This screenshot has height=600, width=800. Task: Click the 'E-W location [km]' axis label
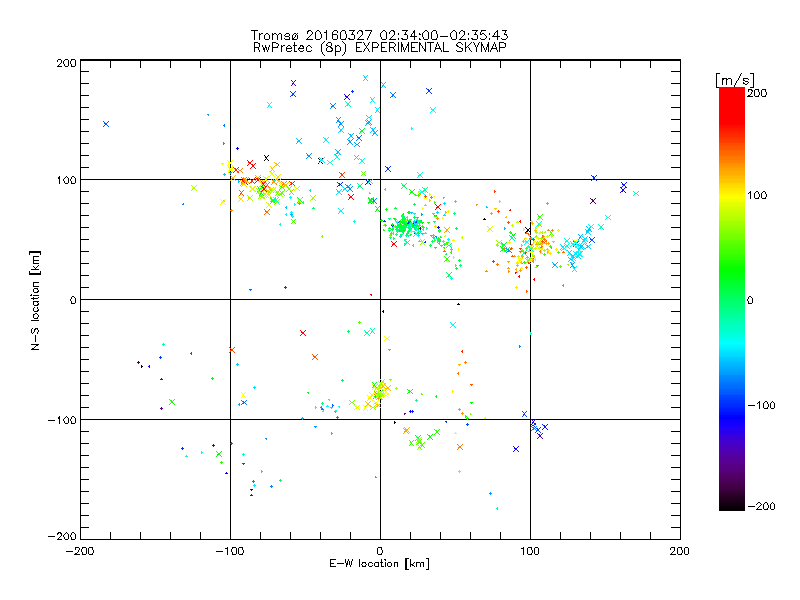coord(379,563)
